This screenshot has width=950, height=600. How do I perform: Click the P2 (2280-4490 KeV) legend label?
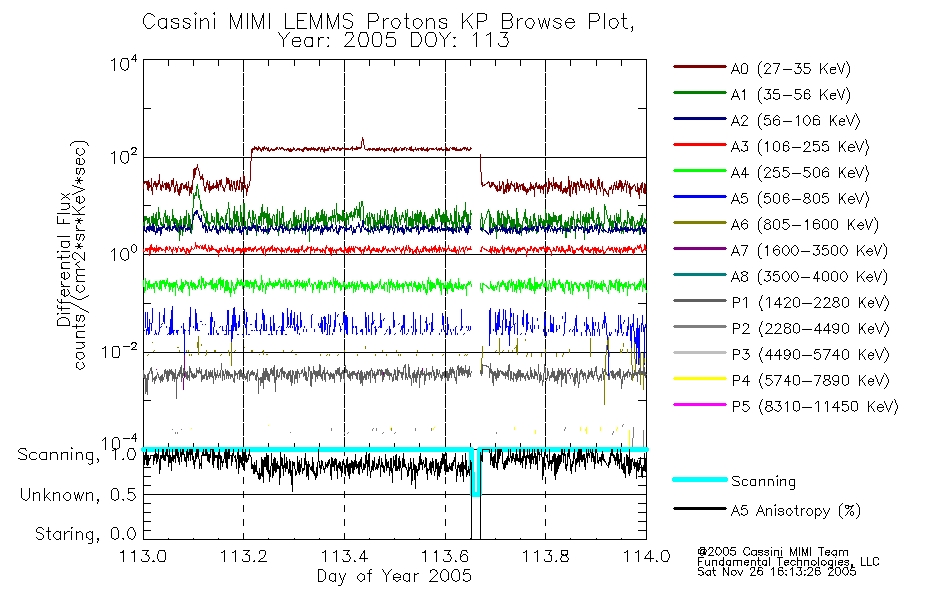[810, 329]
